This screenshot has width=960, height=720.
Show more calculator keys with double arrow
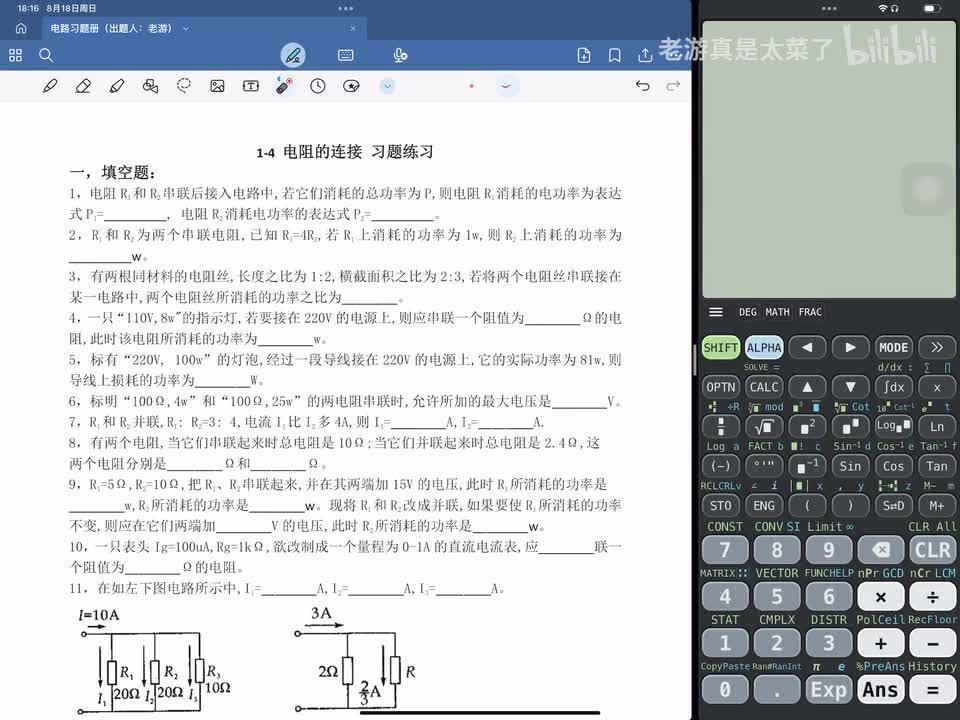pos(937,348)
